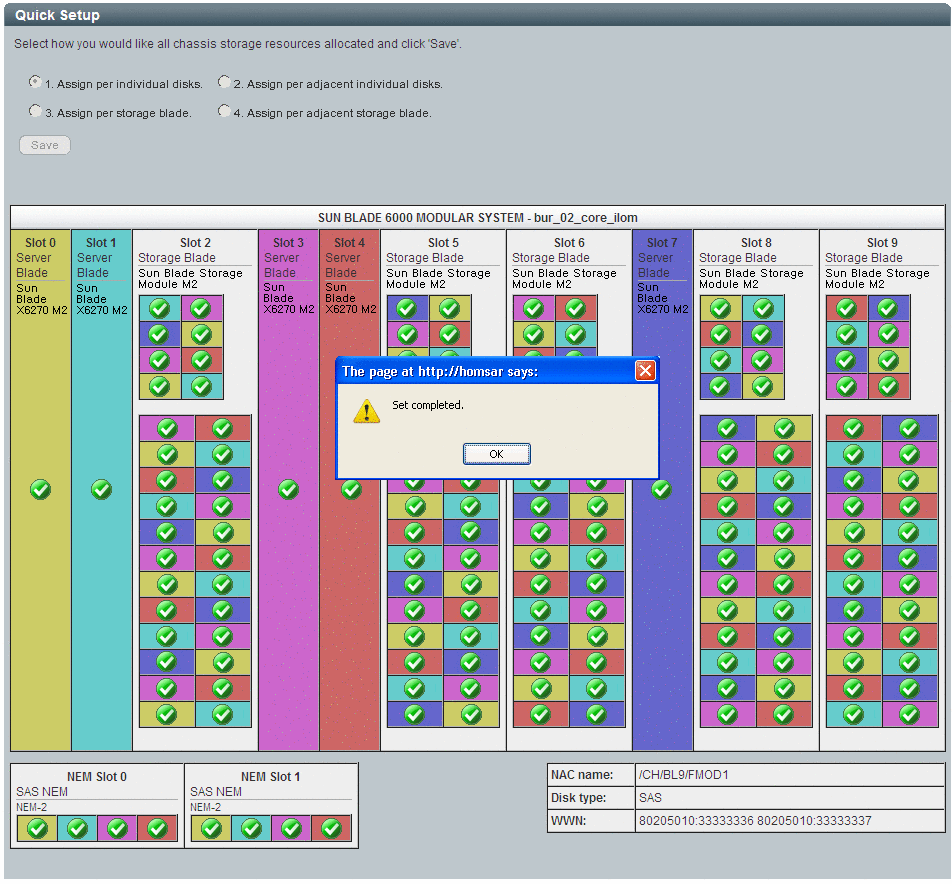Click the green check status in Slot 0 server blade
The image size is (952, 884).
click(41, 489)
